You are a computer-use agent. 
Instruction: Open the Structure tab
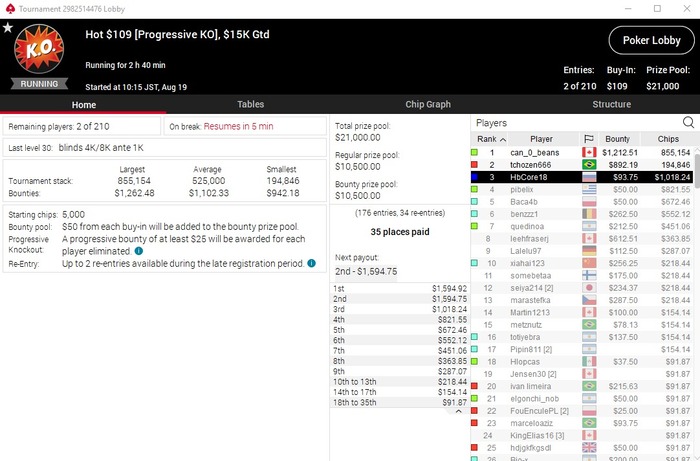tap(611, 104)
